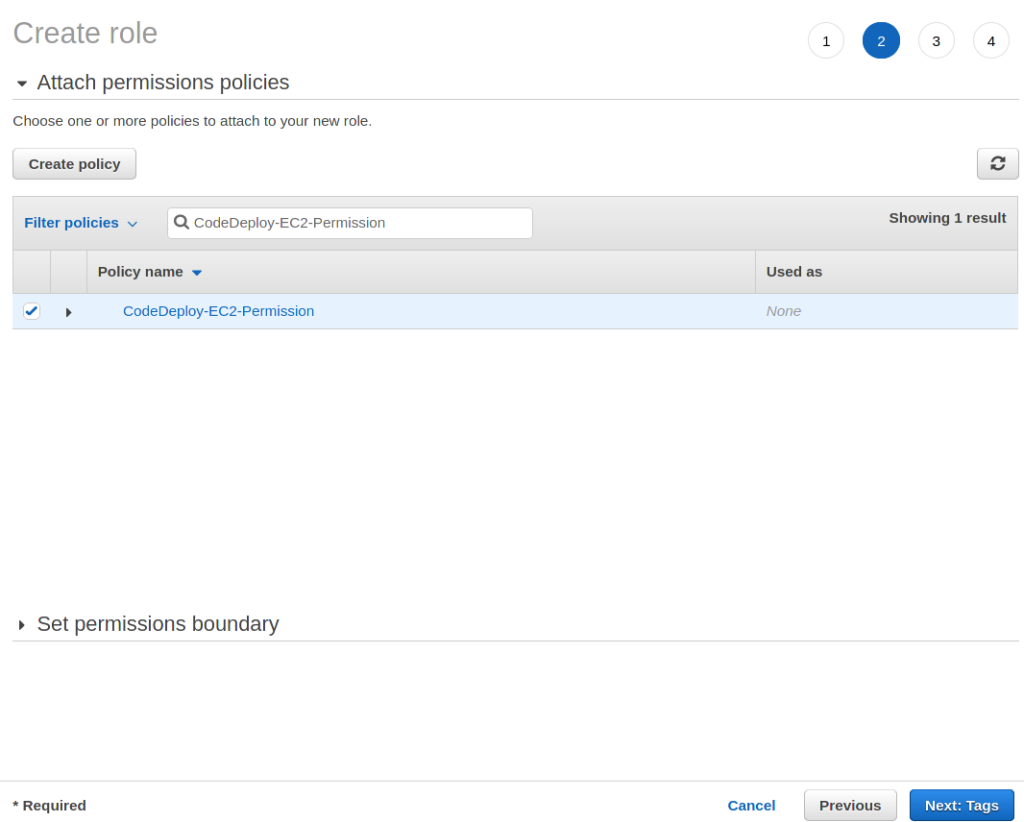Click the Policy name sort arrow
1024x822 pixels.
tap(196, 271)
